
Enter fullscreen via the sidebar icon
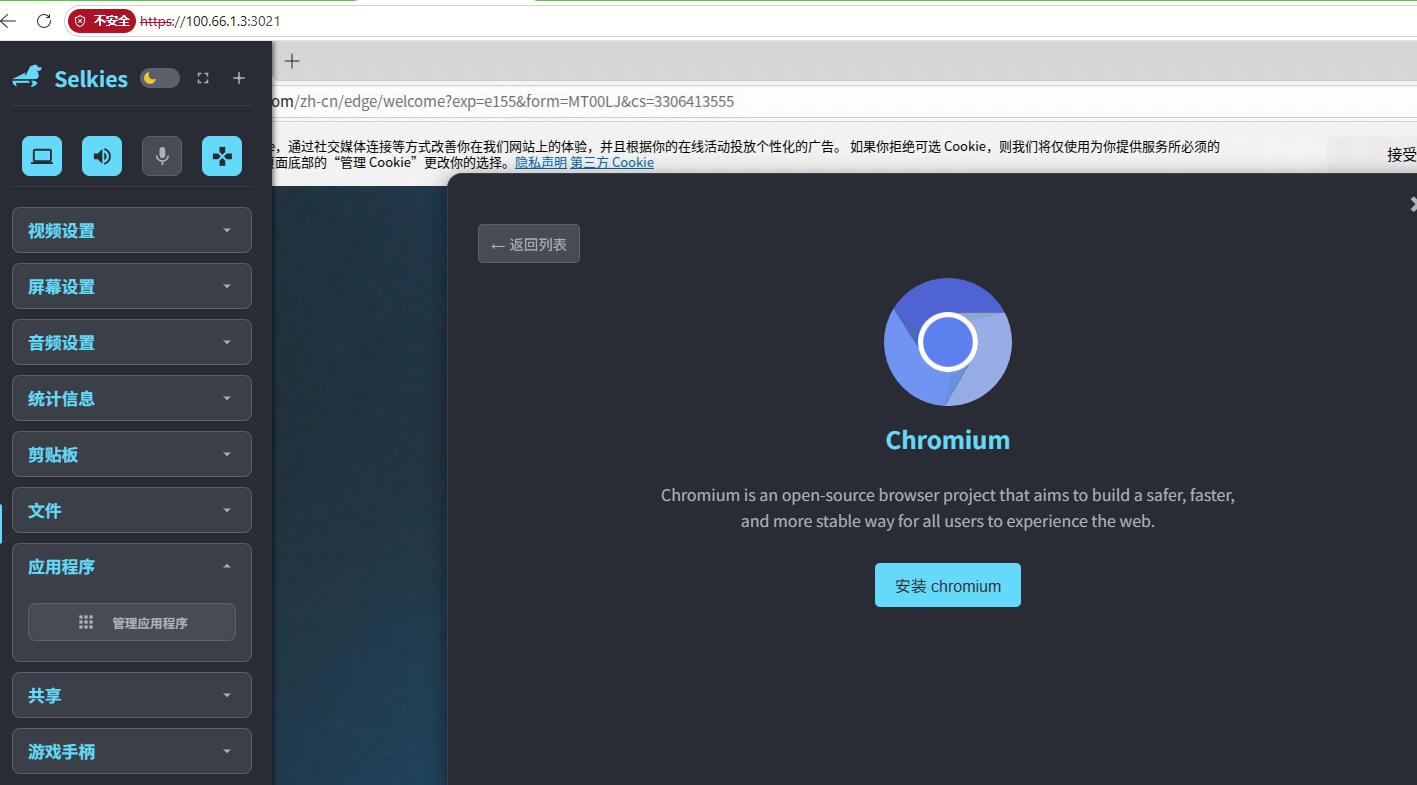[203, 78]
